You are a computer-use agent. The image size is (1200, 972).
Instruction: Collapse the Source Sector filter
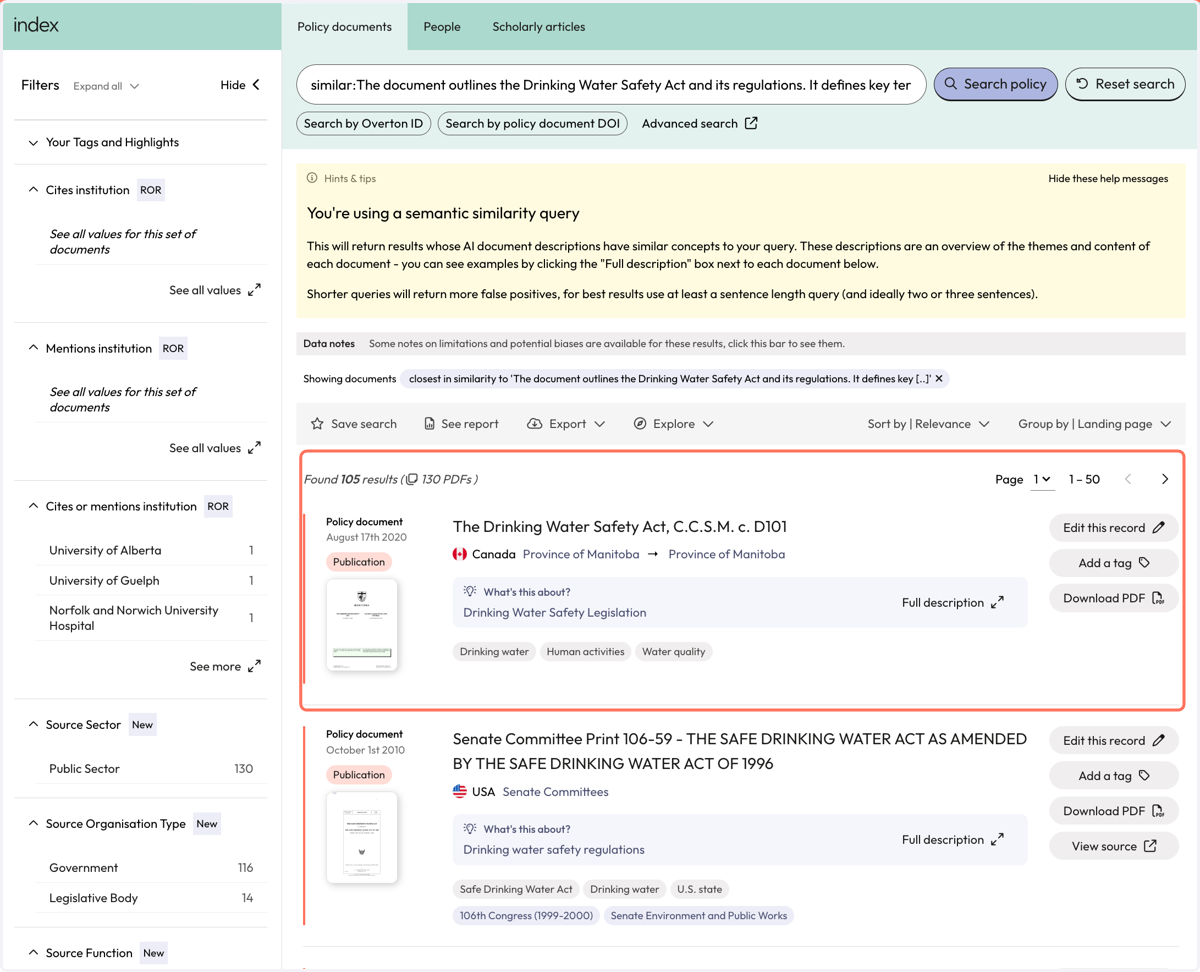[x=33, y=724]
